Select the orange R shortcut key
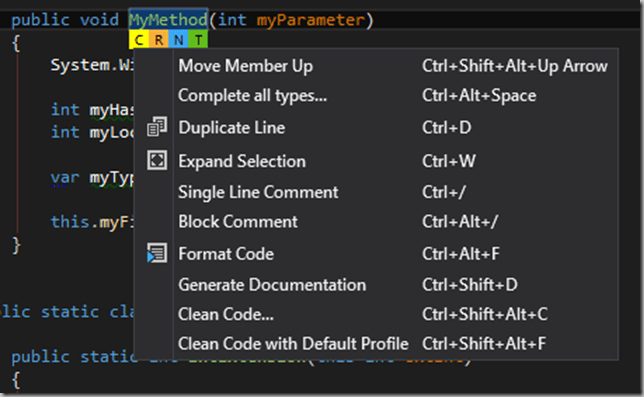 pos(159,40)
